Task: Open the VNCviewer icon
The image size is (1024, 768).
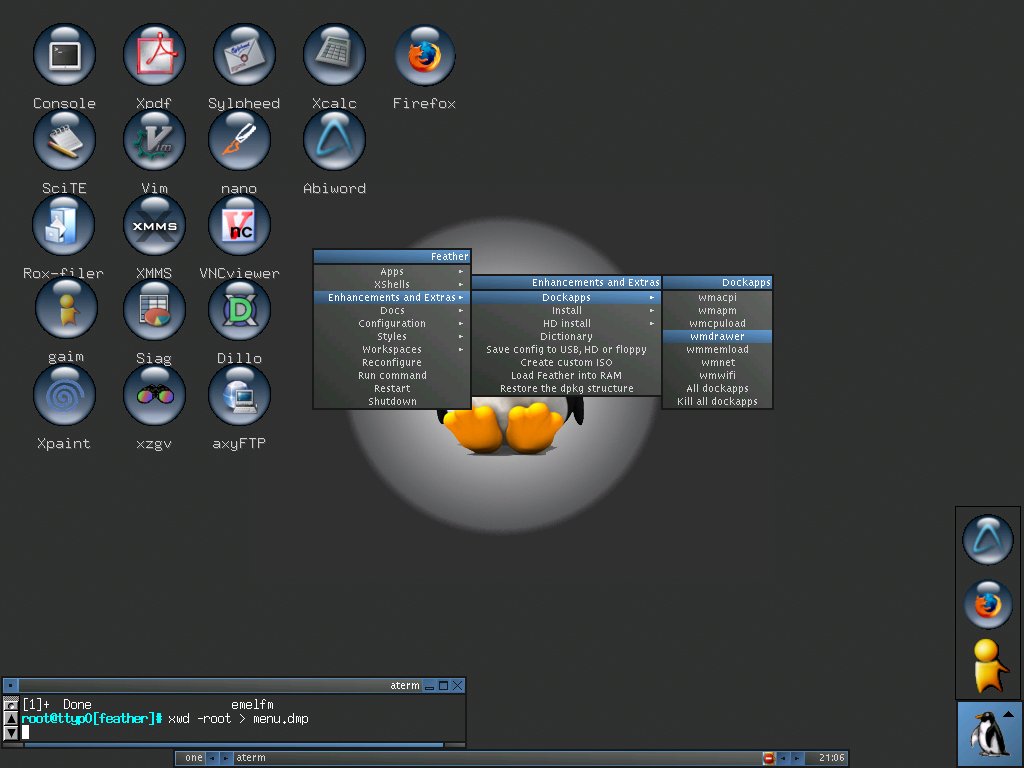Action: coord(239,225)
